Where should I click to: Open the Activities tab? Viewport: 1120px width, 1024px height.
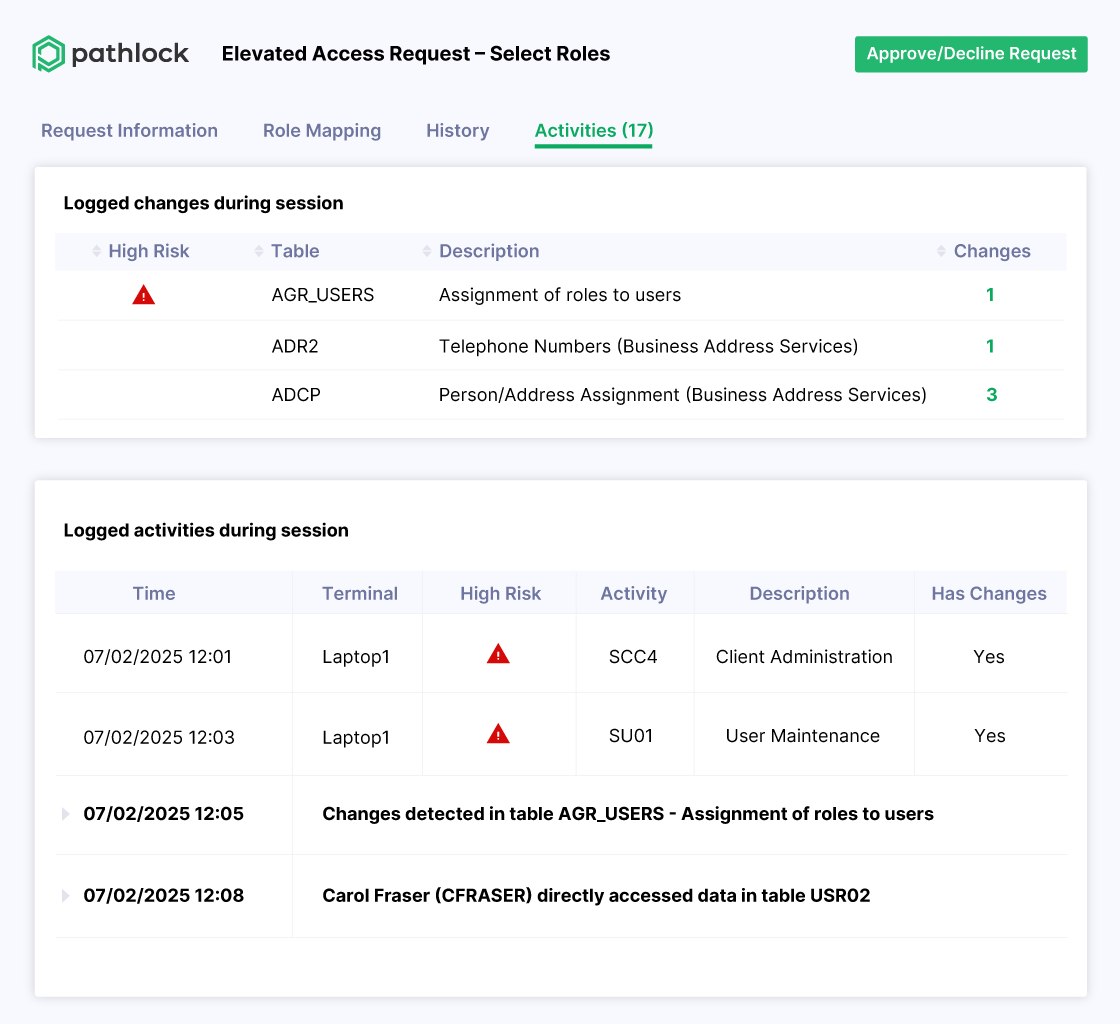coord(593,130)
